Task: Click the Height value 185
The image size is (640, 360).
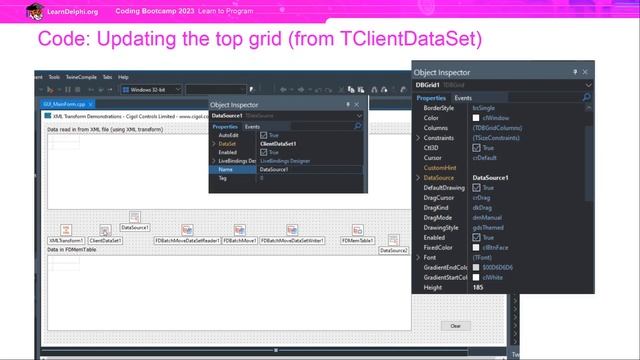Action: [478, 287]
